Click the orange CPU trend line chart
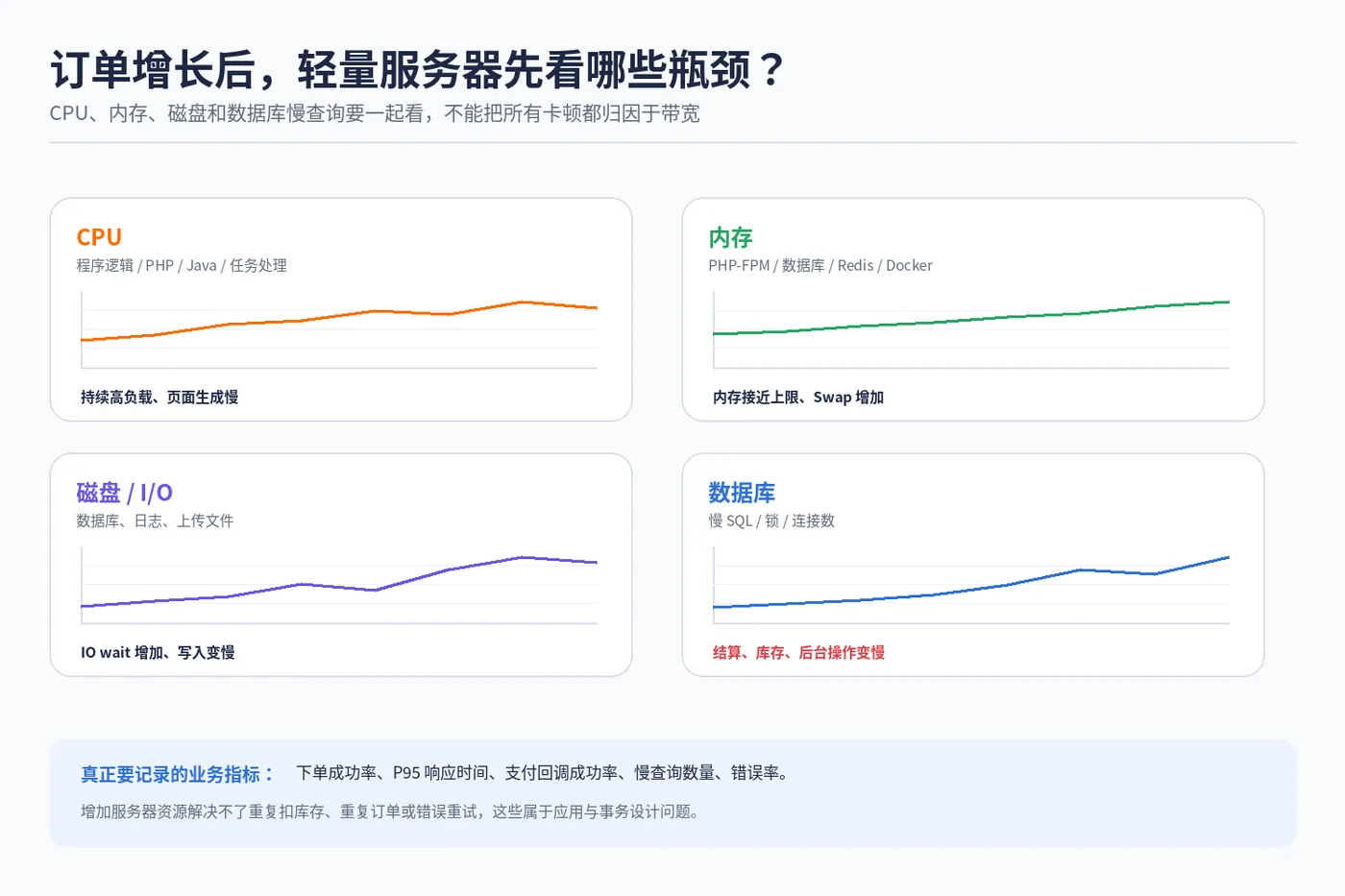The width and height of the screenshot is (1345, 896). point(339,329)
